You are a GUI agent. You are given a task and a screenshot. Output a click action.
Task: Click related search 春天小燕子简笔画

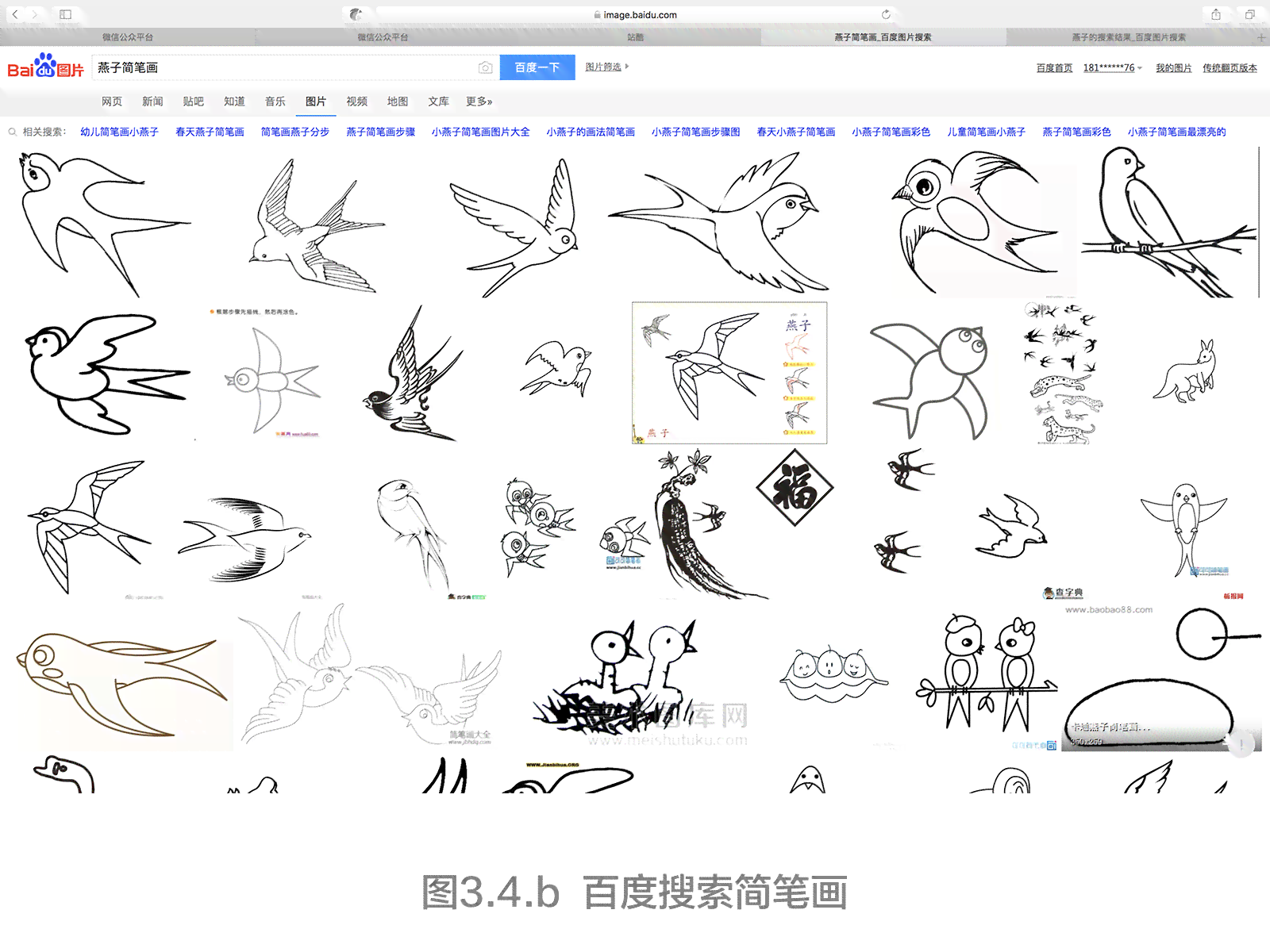click(796, 132)
